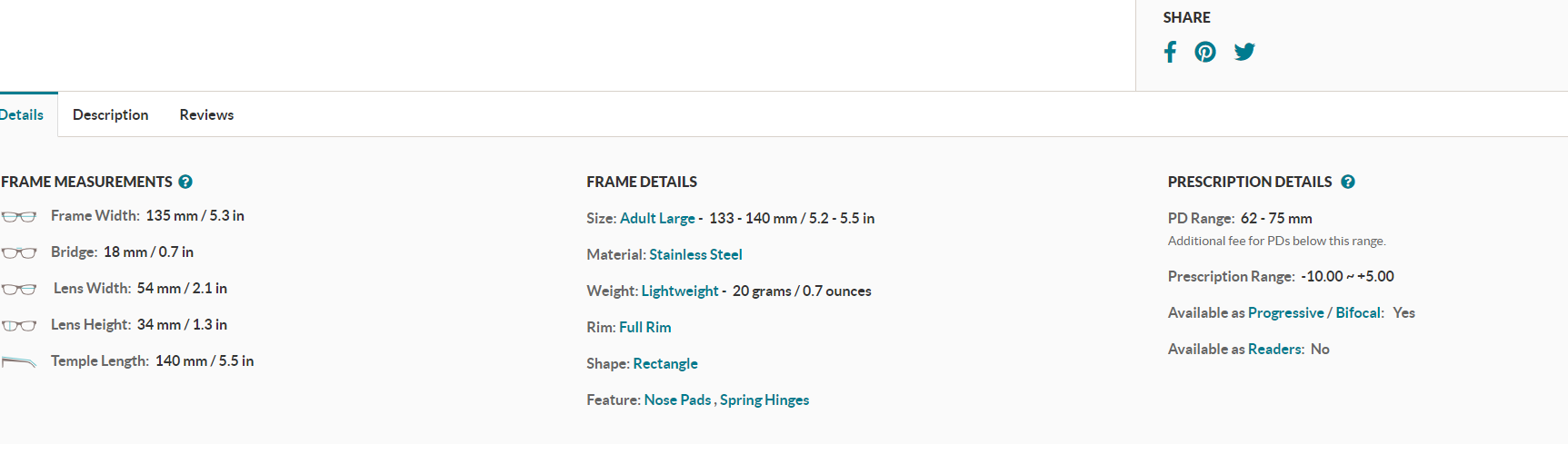
Task: Click the Lens Height glasses icon
Action: pos(19,325)
